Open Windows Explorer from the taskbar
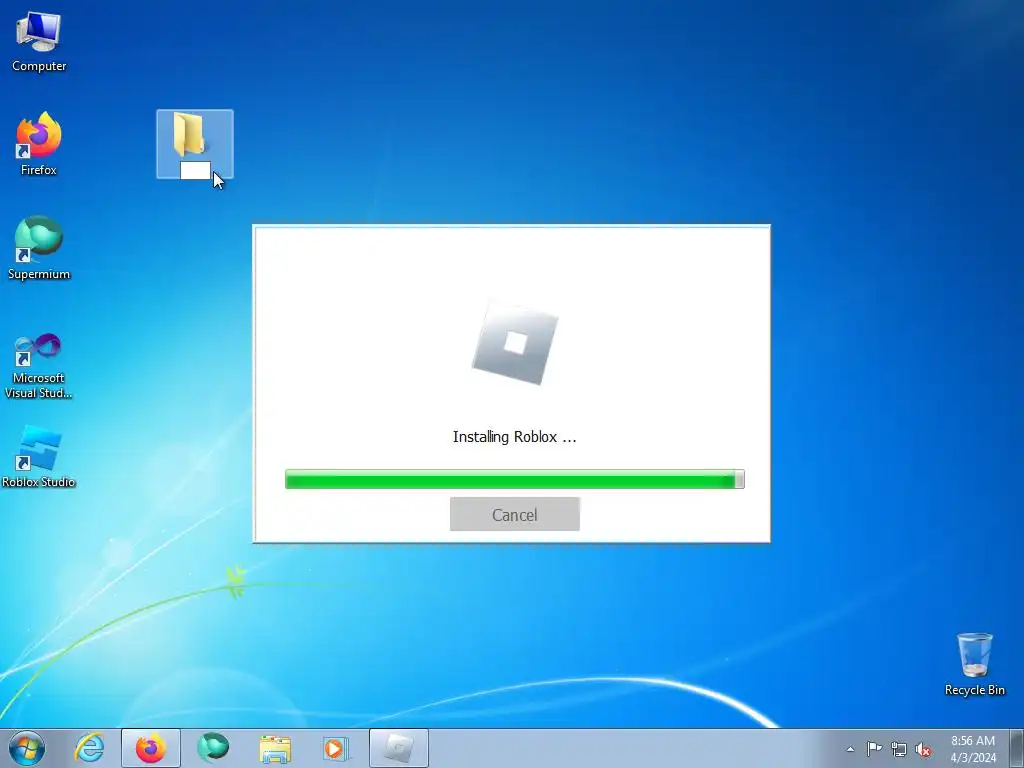1024x768 pixels. [275, 748]
